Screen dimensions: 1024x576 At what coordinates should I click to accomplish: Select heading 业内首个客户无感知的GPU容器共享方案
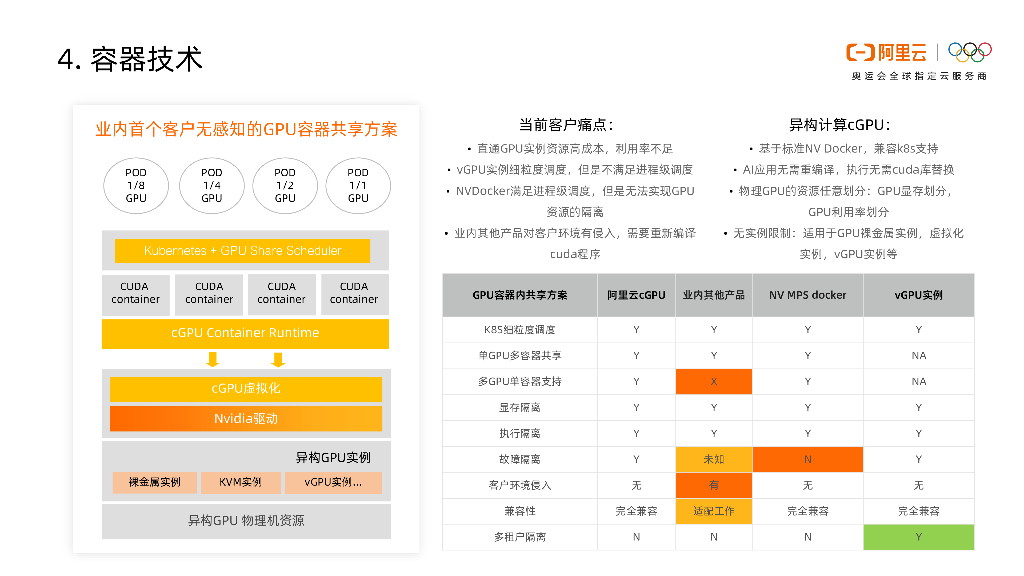coord(246,129)
